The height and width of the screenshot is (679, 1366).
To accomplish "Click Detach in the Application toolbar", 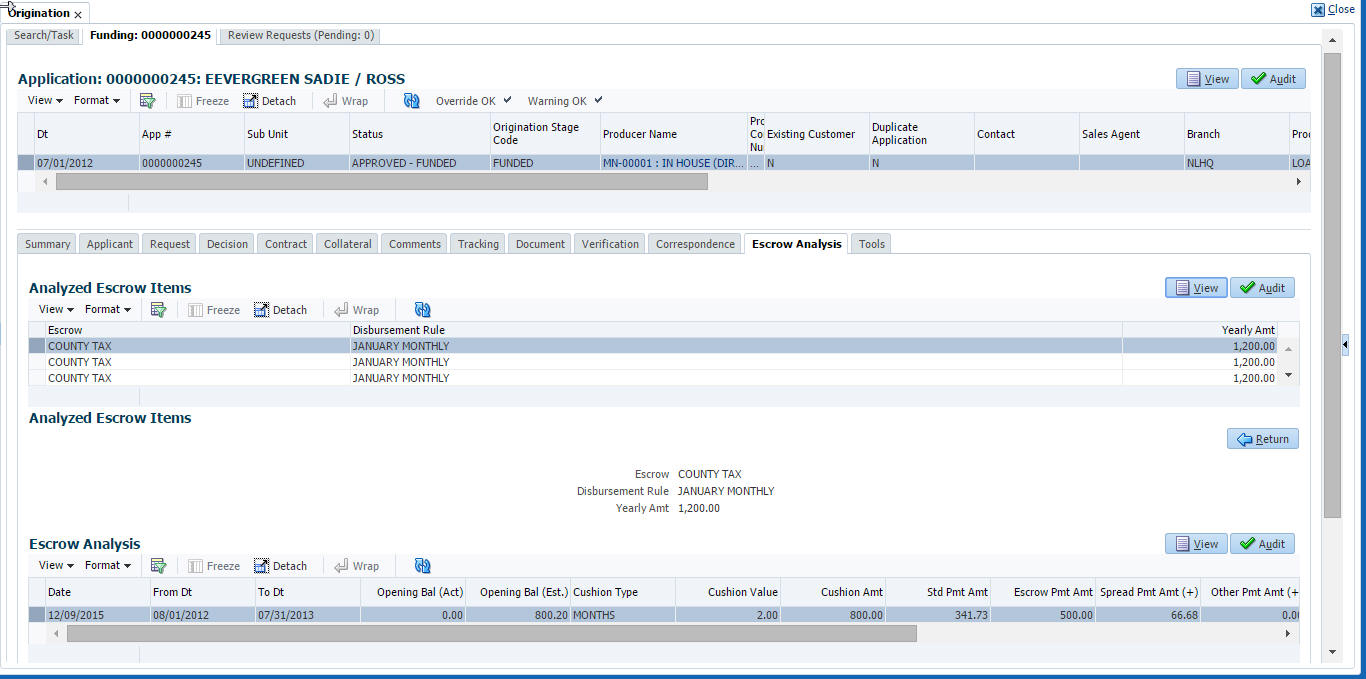I will (x=269, y=101).
